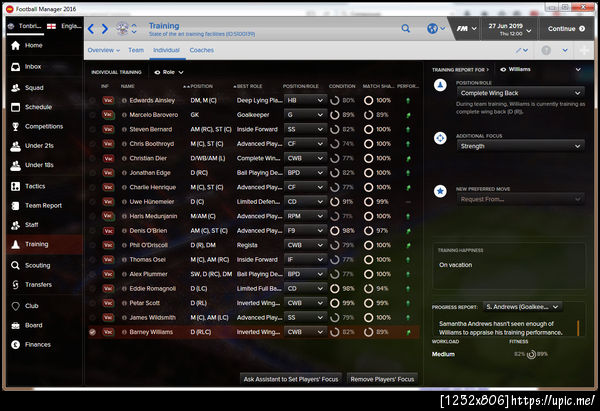Open the Schedule calendar icon
This screenshot has height=411, width=600.
pyautogui.click(x=15, y=107)
